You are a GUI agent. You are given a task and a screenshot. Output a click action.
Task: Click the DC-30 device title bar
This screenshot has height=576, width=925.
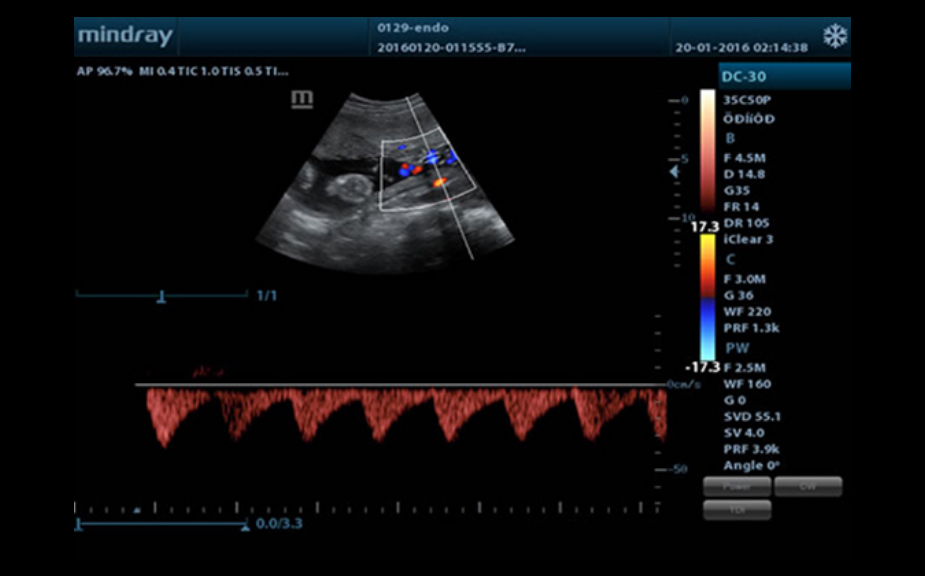click(x=784, y=77)
